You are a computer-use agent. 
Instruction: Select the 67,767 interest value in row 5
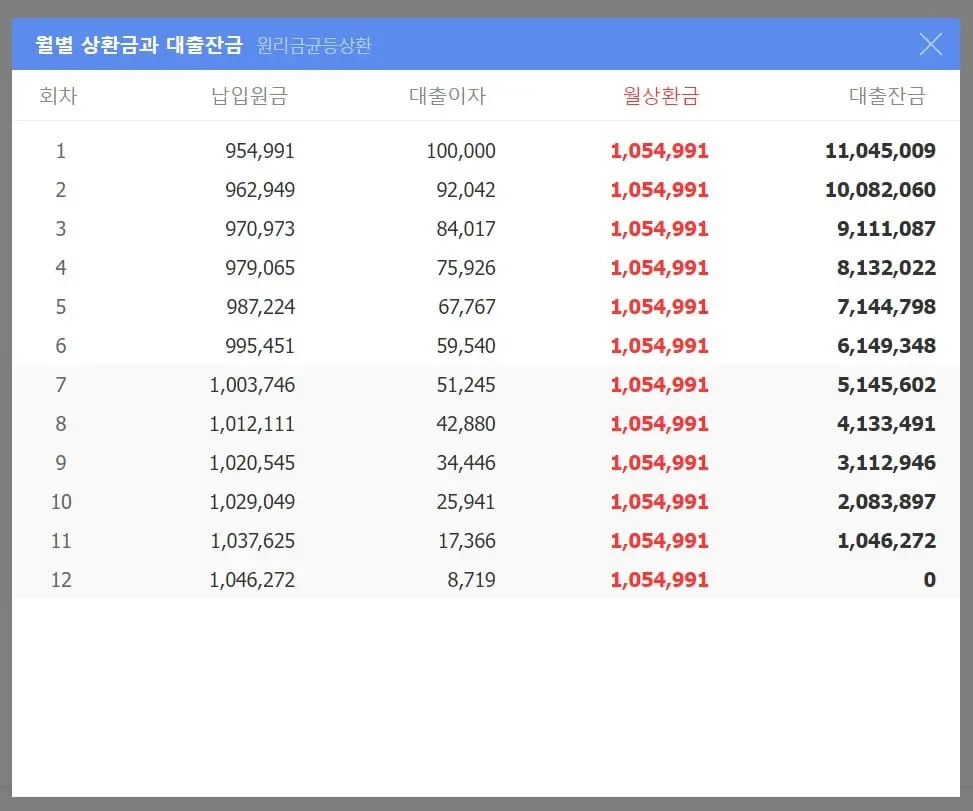[x=466, y=307]
